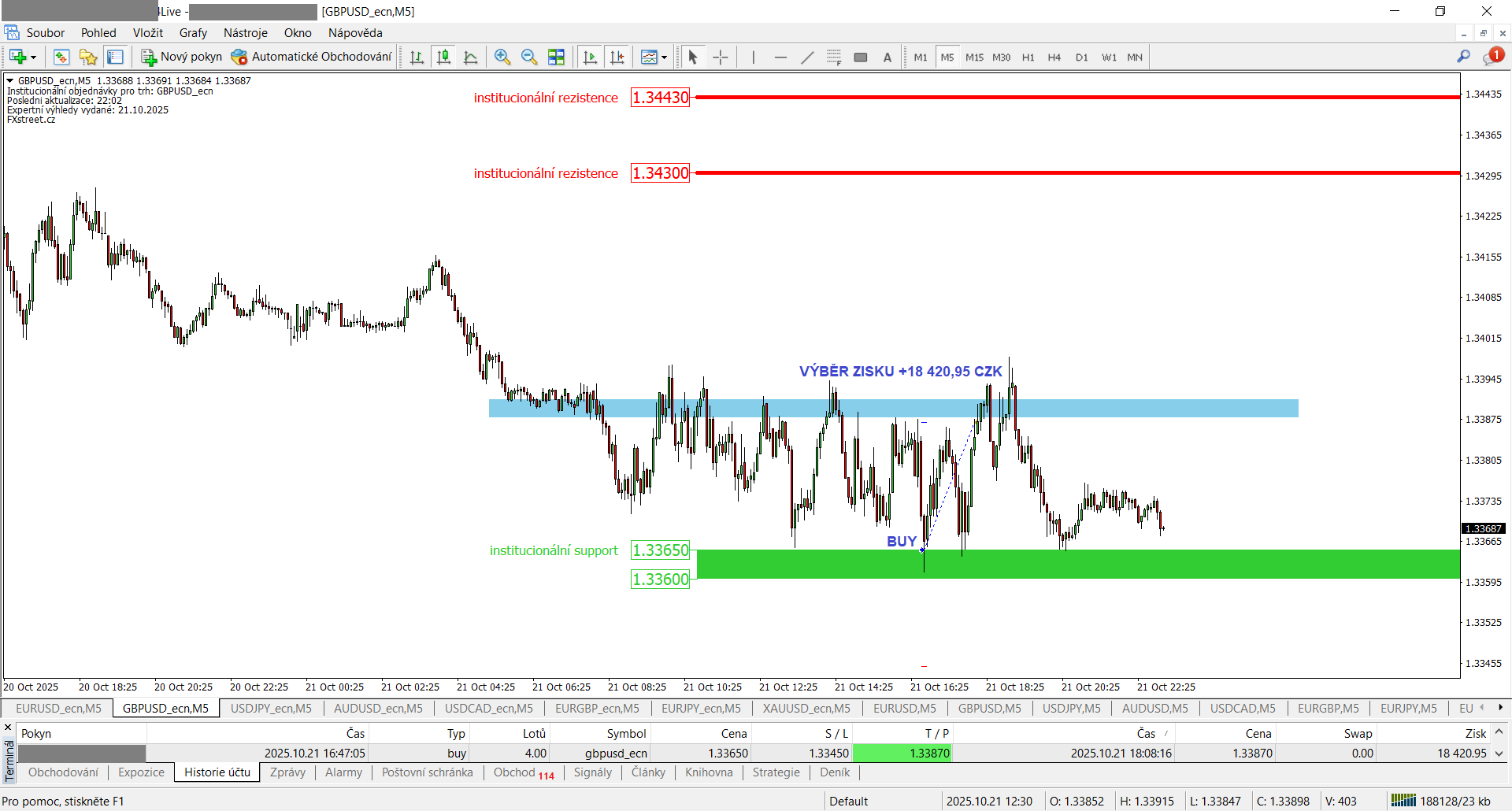The height and width of the screenshot is (811, 1512).
Task: Open the Vložit menu
Action: click(148, 33)
